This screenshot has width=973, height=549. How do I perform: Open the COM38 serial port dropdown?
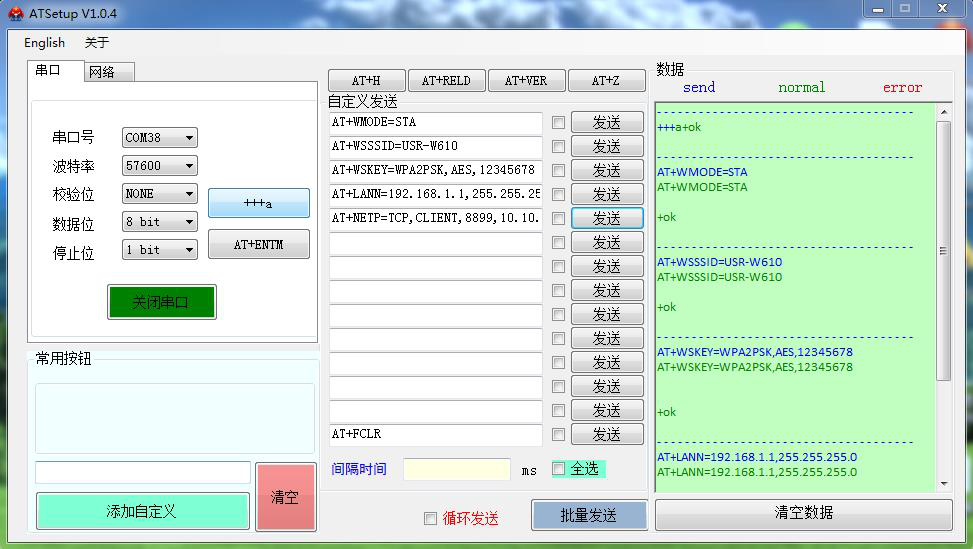[x=159, y=138]
